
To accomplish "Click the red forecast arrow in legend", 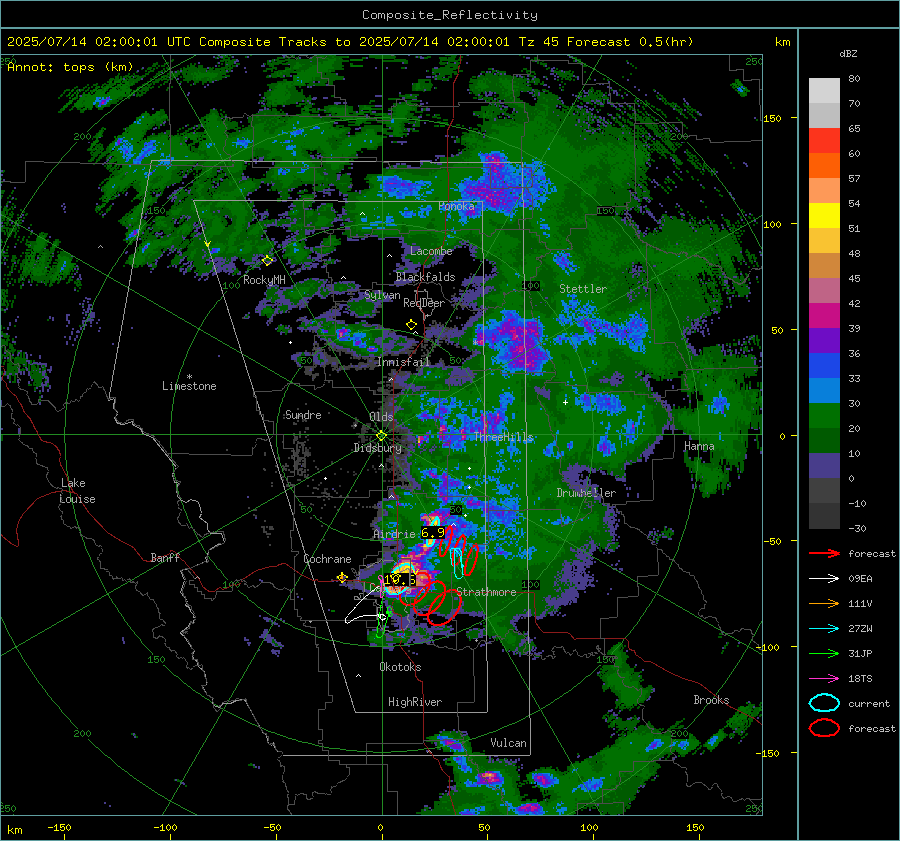I will click(824, 553).
